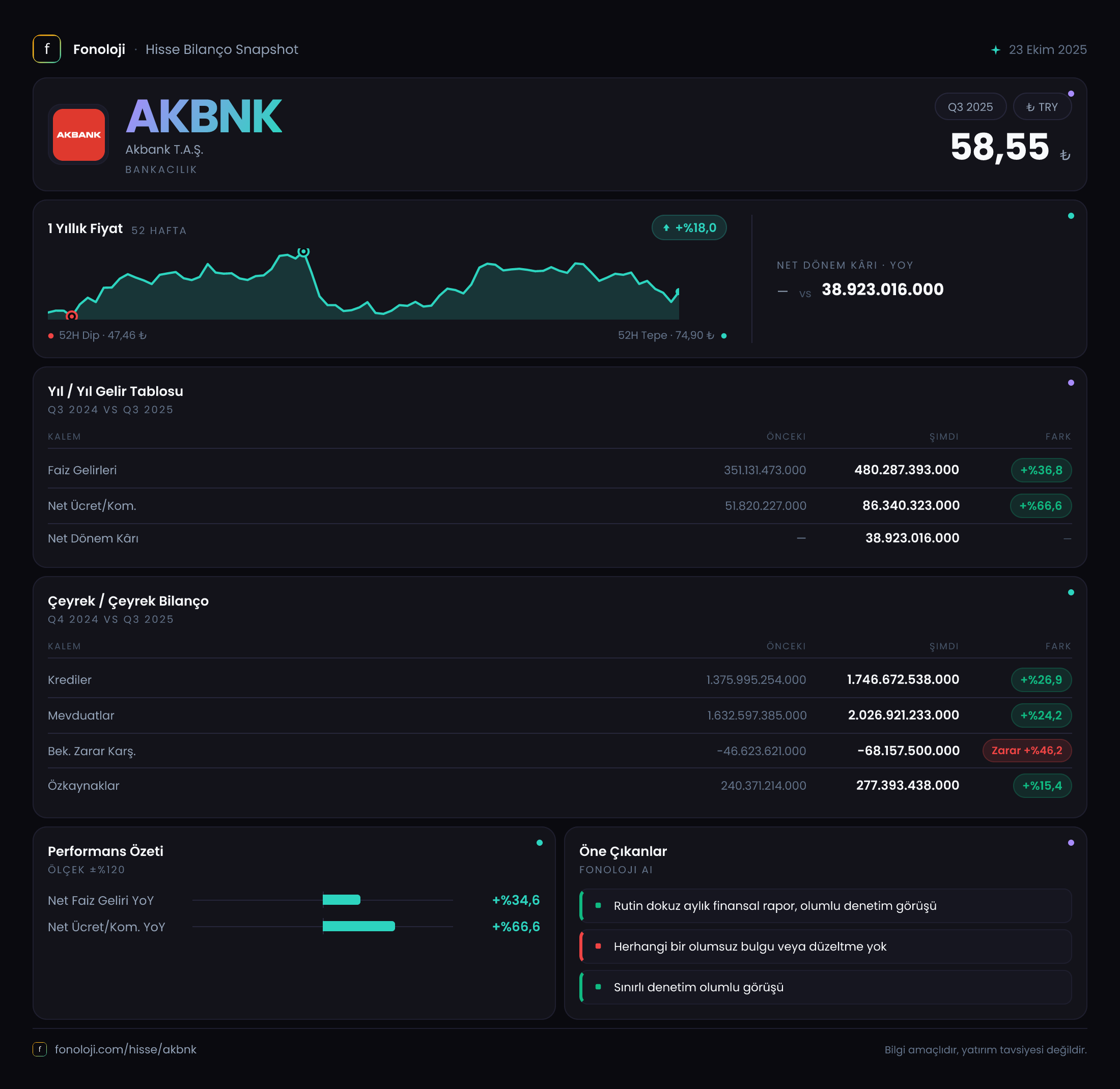1120x1089 pixels.
Task: Click the Özkaynaklar row label
Action: [x=83, y=785]
